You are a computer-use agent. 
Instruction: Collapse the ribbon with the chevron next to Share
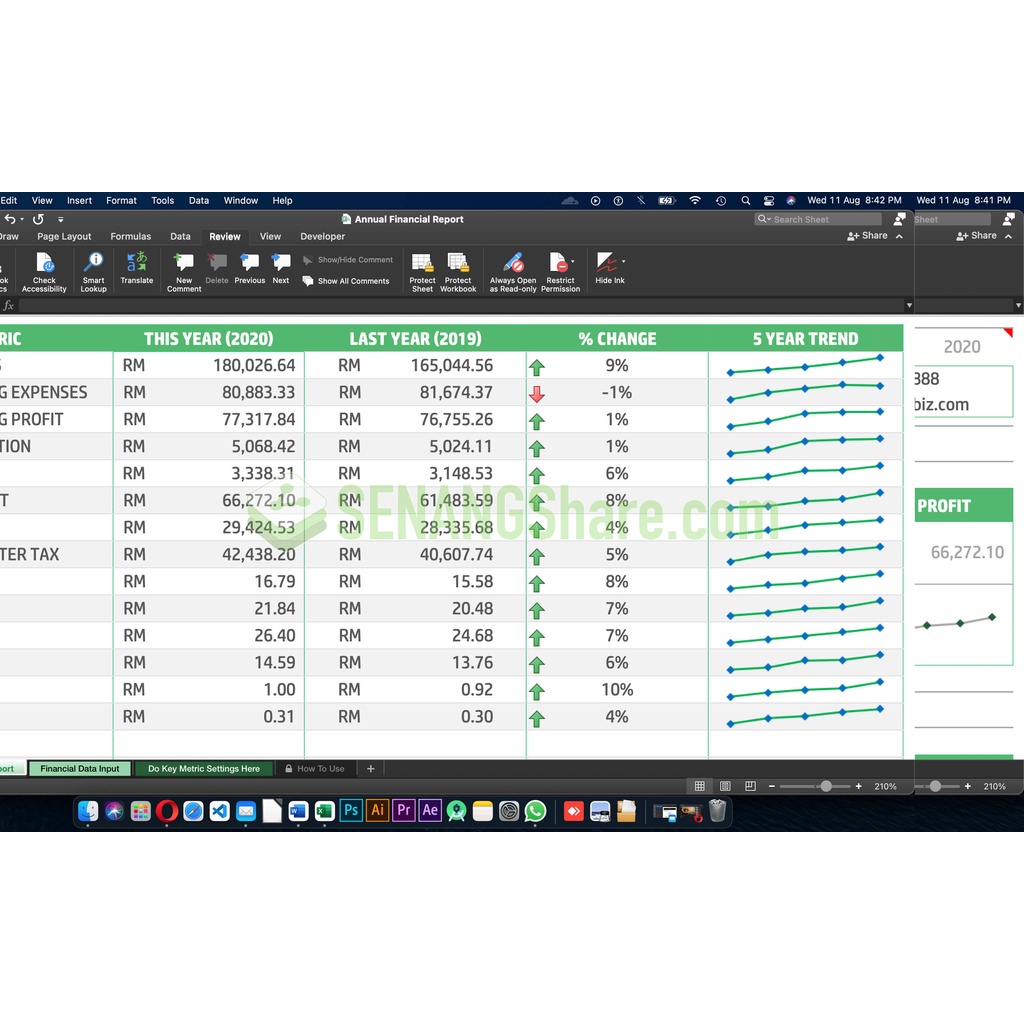[899, 236]
